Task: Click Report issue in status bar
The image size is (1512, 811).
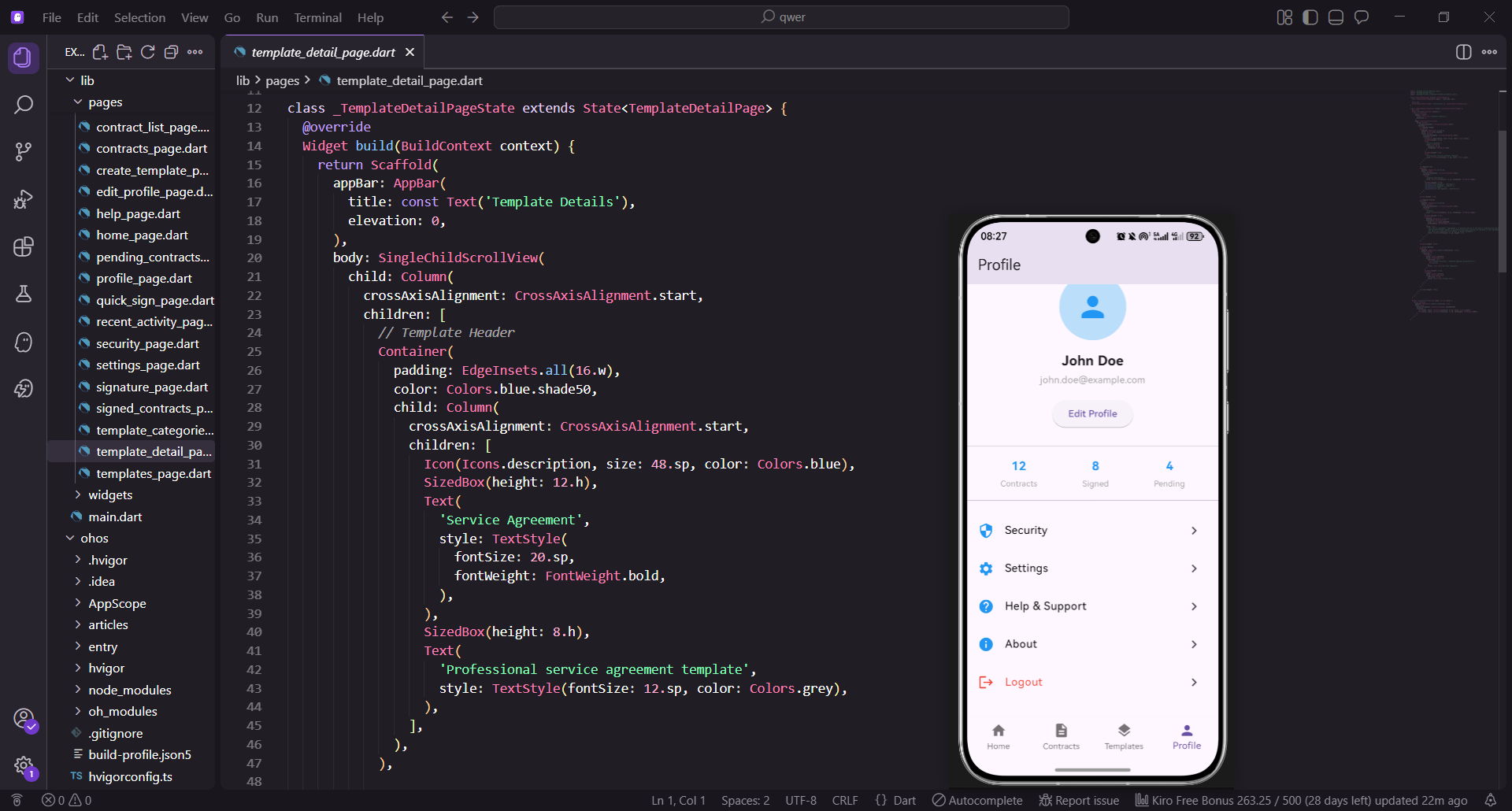Action: click(x=1079, y=800)
